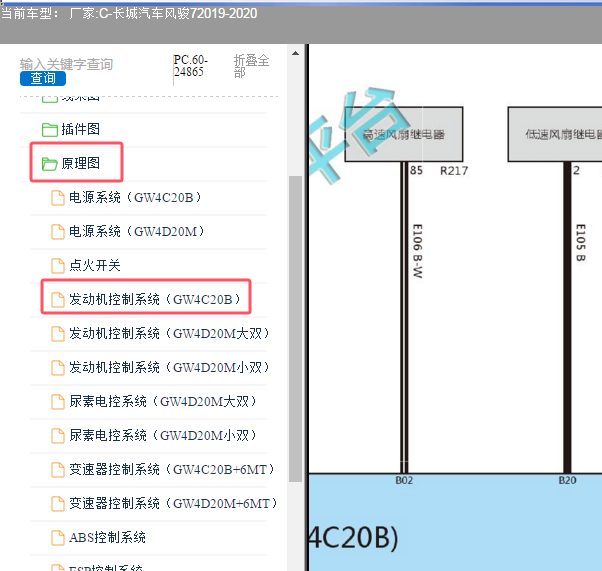Click file icon beside 发动机控制系统（GW4D20M小双）
The width and height of the screenshot is (602, 571).
pyautogui.click(x=58, y=368)
